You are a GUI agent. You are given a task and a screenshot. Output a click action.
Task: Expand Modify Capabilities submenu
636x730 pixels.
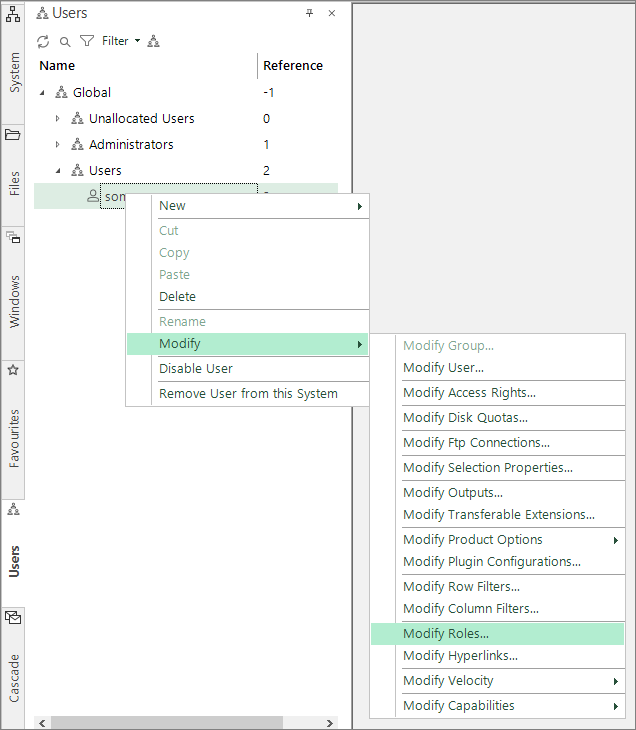point(497,706)
